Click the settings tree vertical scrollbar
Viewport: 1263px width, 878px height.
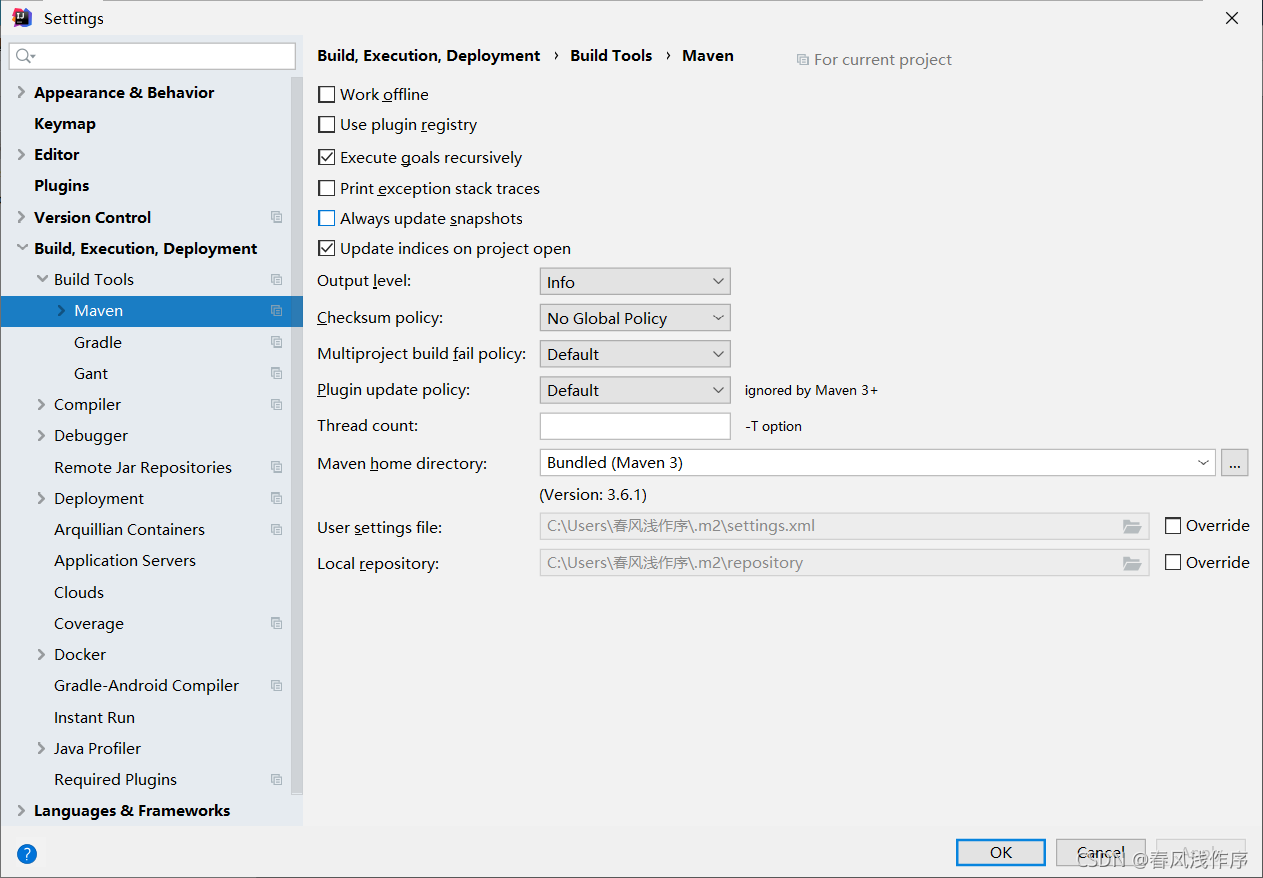click(x=296, y=438)
